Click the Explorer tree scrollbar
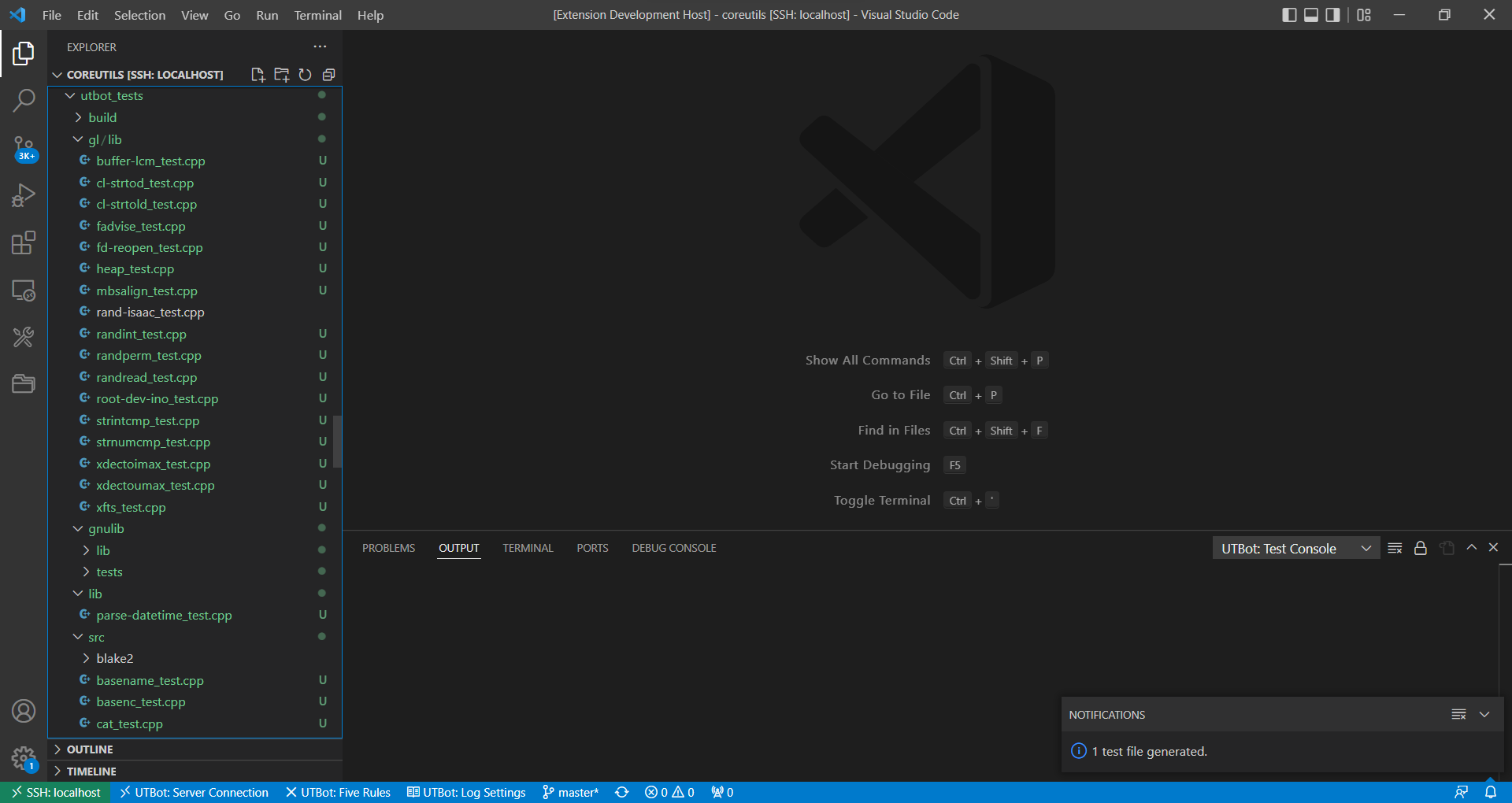The image size is (1512, 803). (x=337, y=441)
